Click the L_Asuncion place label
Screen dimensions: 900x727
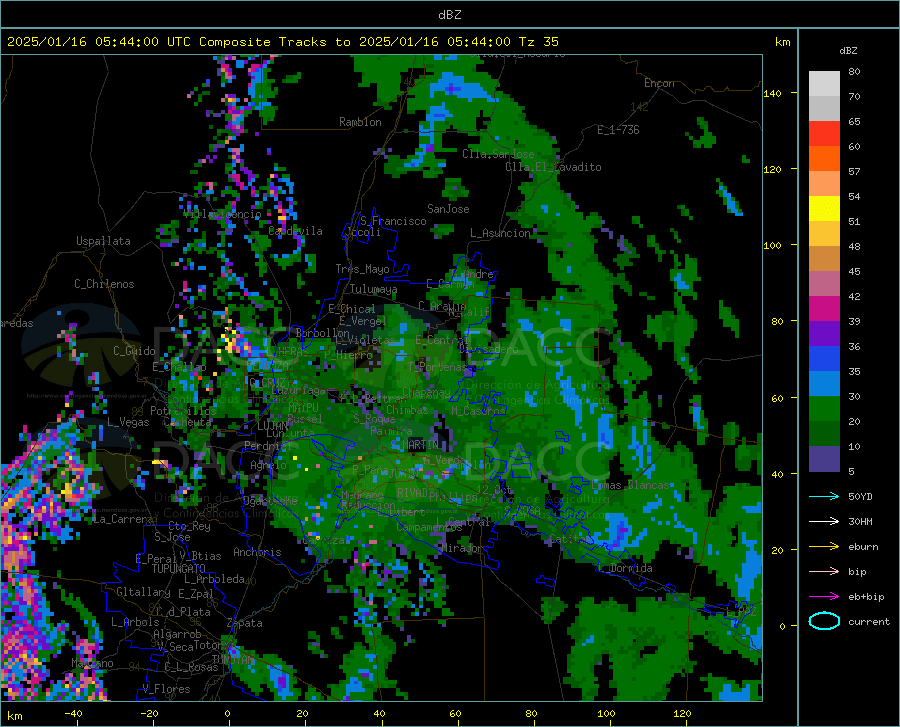click(500, 233)
